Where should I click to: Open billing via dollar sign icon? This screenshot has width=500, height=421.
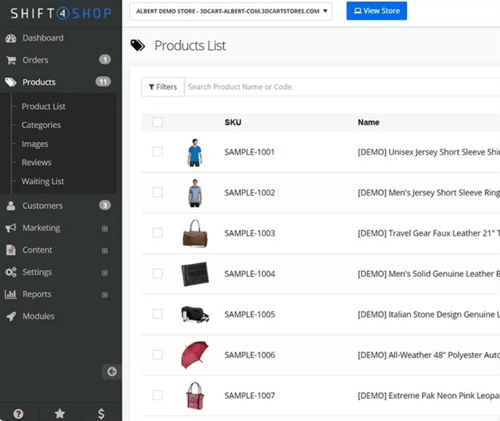101,414
